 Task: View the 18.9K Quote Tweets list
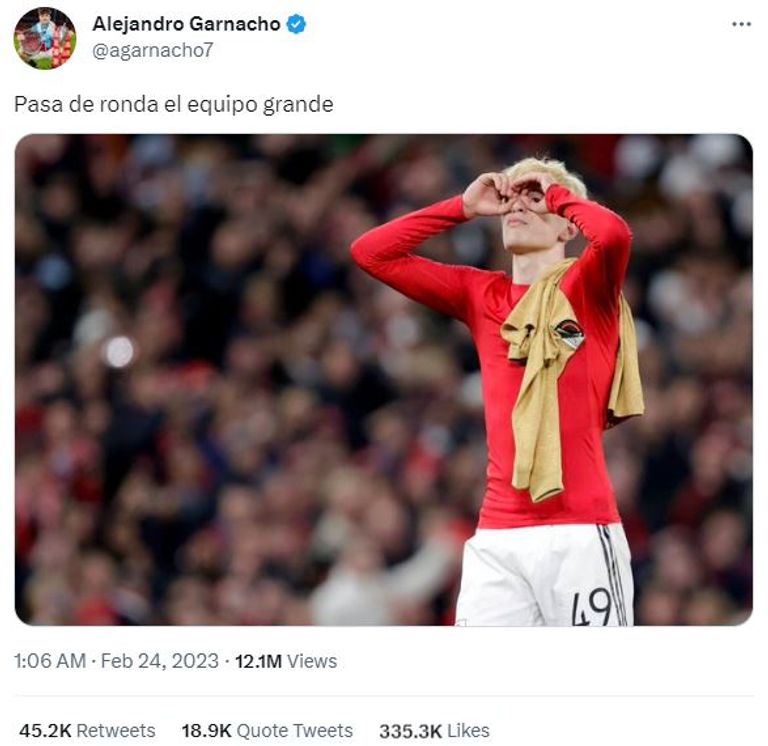(x=267, y=730)
